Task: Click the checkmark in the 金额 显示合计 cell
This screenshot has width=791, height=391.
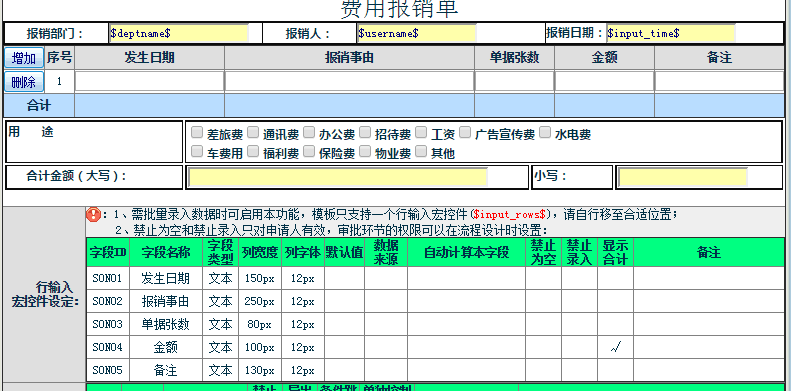Action: pyautogui.click(x=615, y=347)
